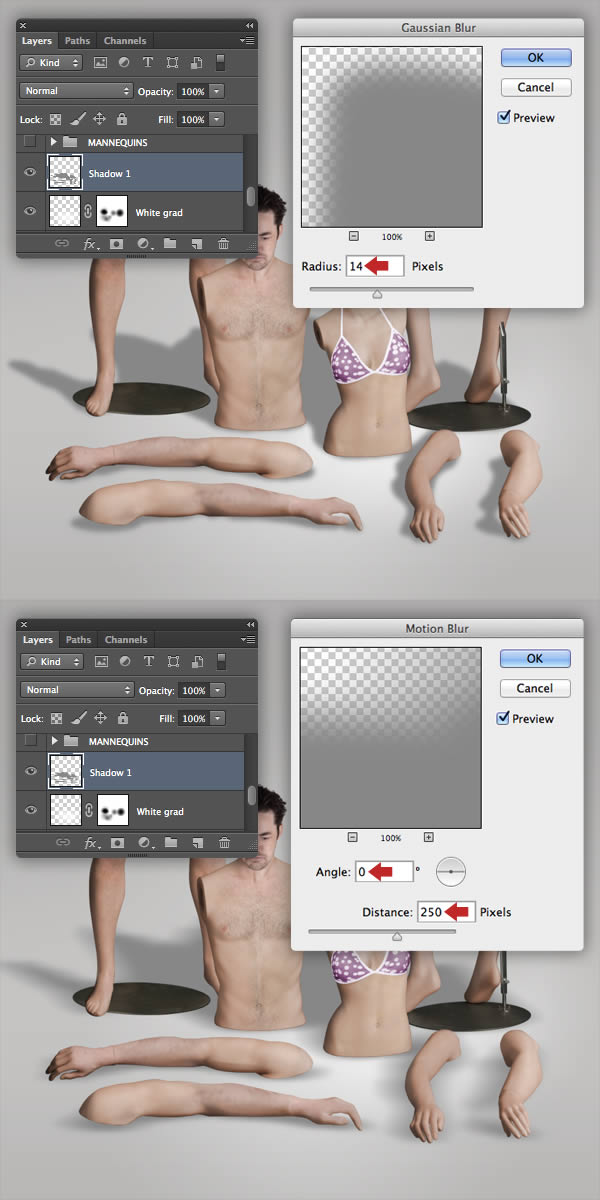The width and height of the screenshot is (600, 1200).
Task: Create adjustment layer icon in Layers panel beside Gaussian Blur
Action: click(143, 243)
